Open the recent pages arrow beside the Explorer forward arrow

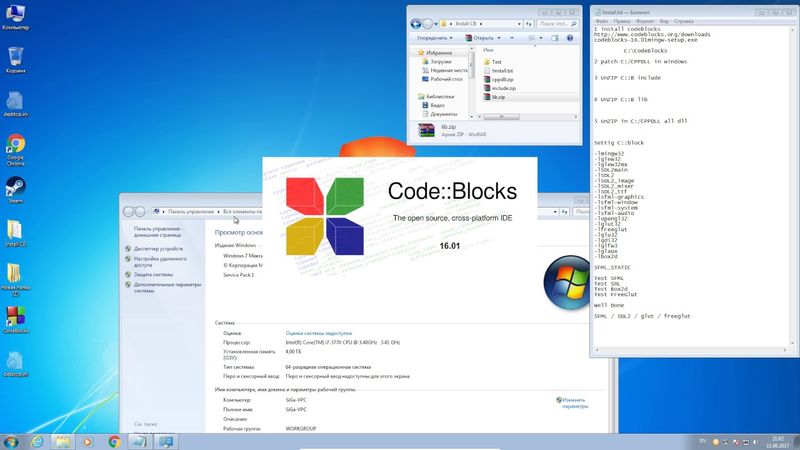436,24
